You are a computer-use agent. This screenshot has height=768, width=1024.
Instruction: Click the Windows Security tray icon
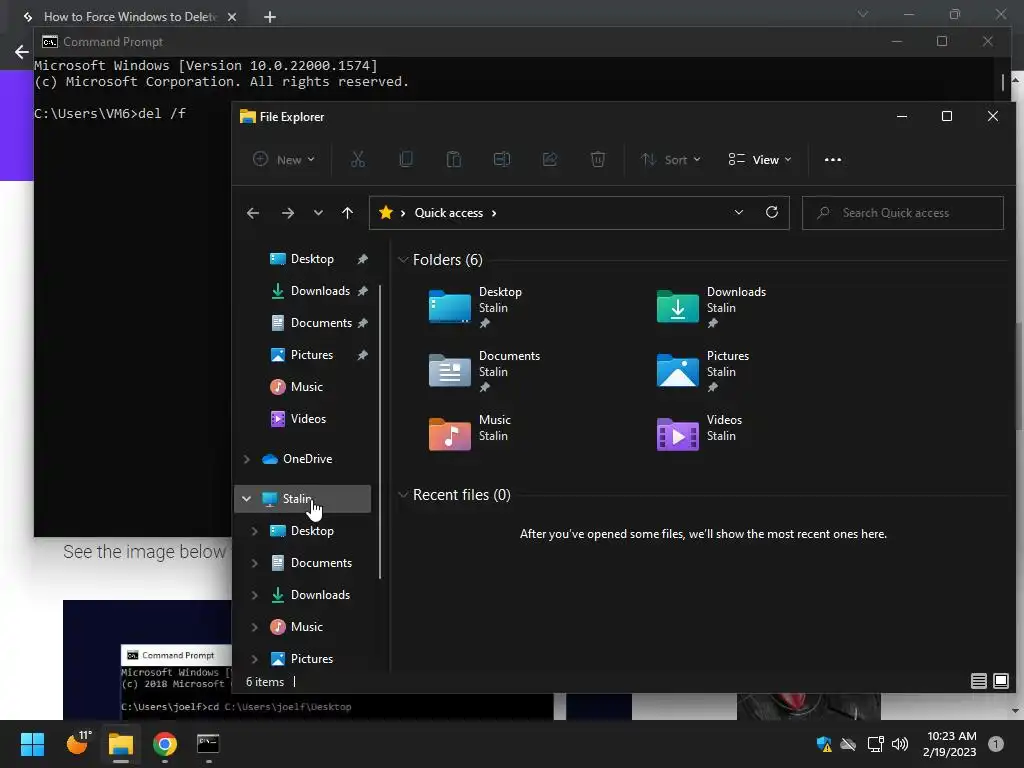[x=824, y=744]
